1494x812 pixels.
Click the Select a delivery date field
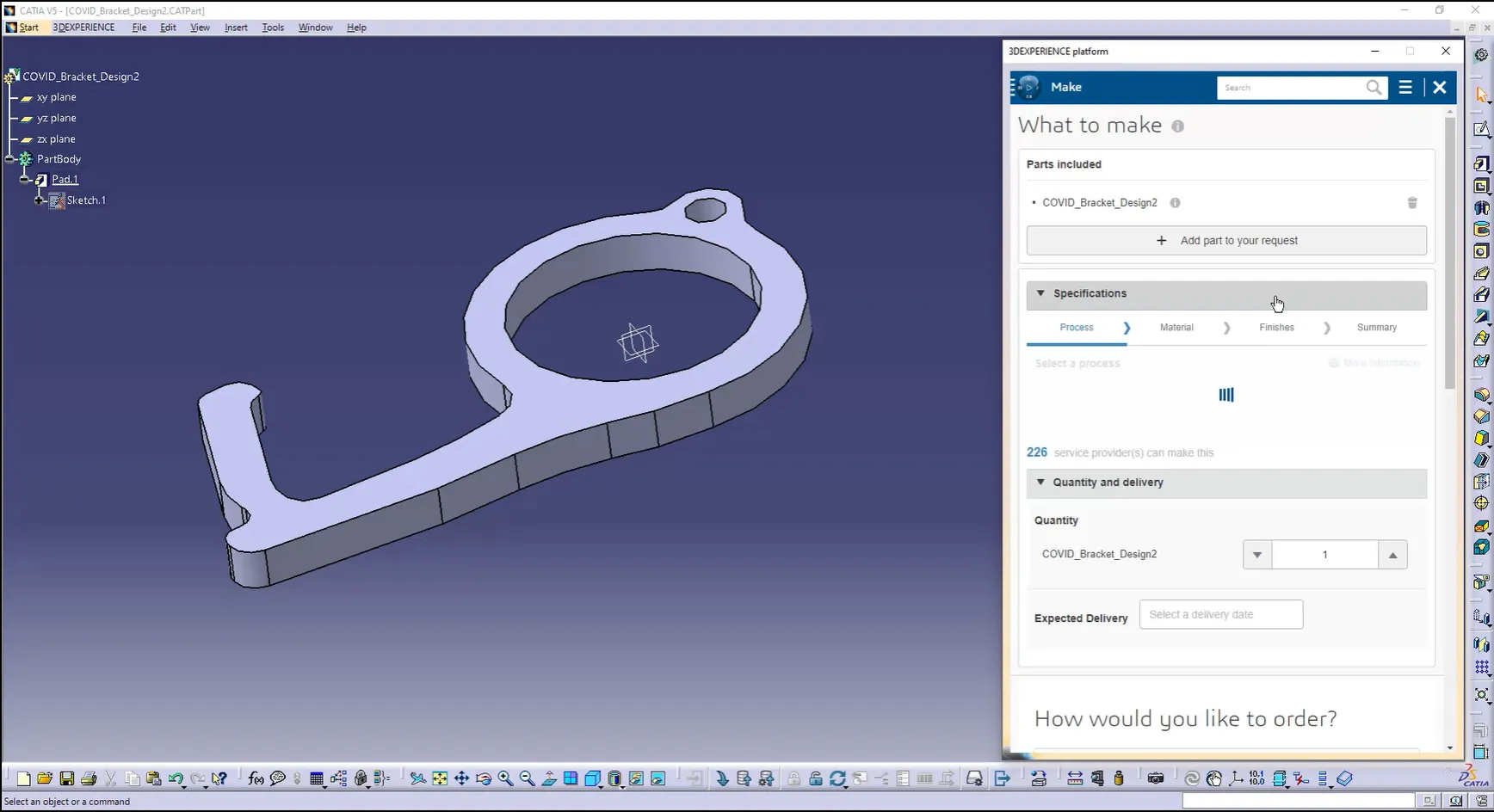point(1221,615)
